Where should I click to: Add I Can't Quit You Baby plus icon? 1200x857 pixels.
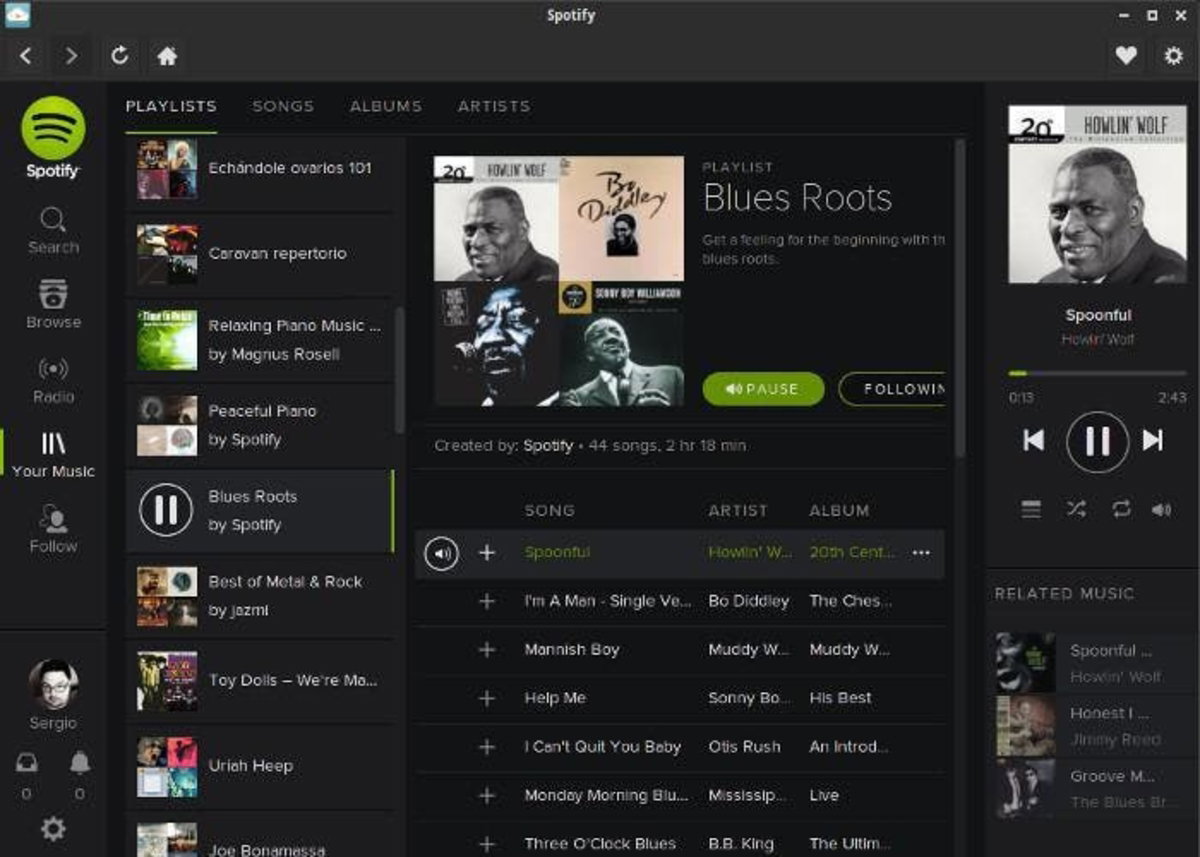487,747
